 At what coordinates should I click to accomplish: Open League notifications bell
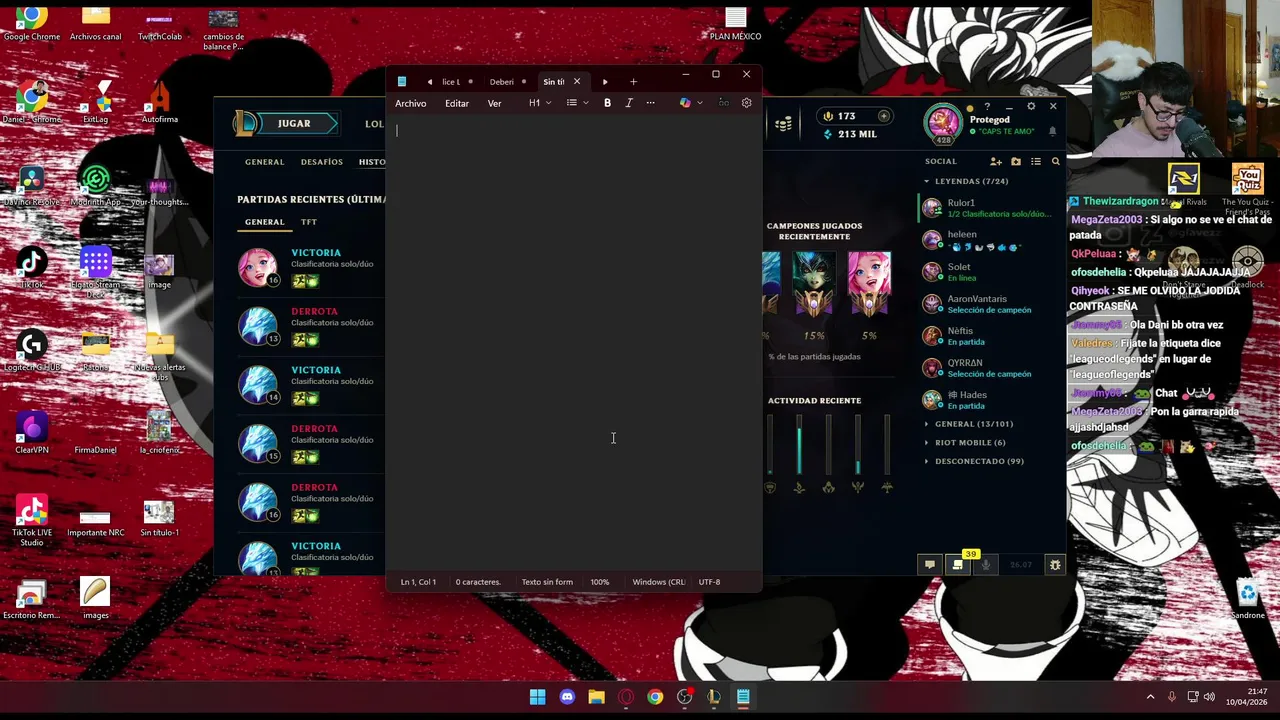[x=1052, y=131]
